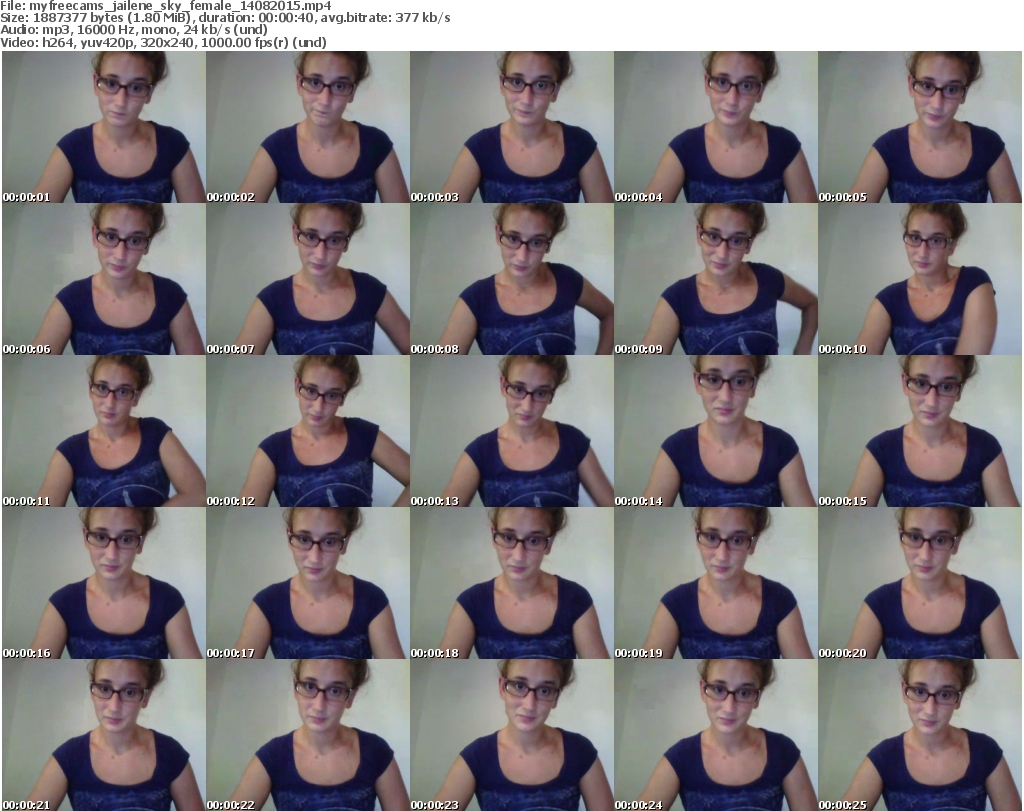The width and height of the screenshot is (1024, 811).
Task: Select the frame stamped 00:00:16
Action: [104, 583]
